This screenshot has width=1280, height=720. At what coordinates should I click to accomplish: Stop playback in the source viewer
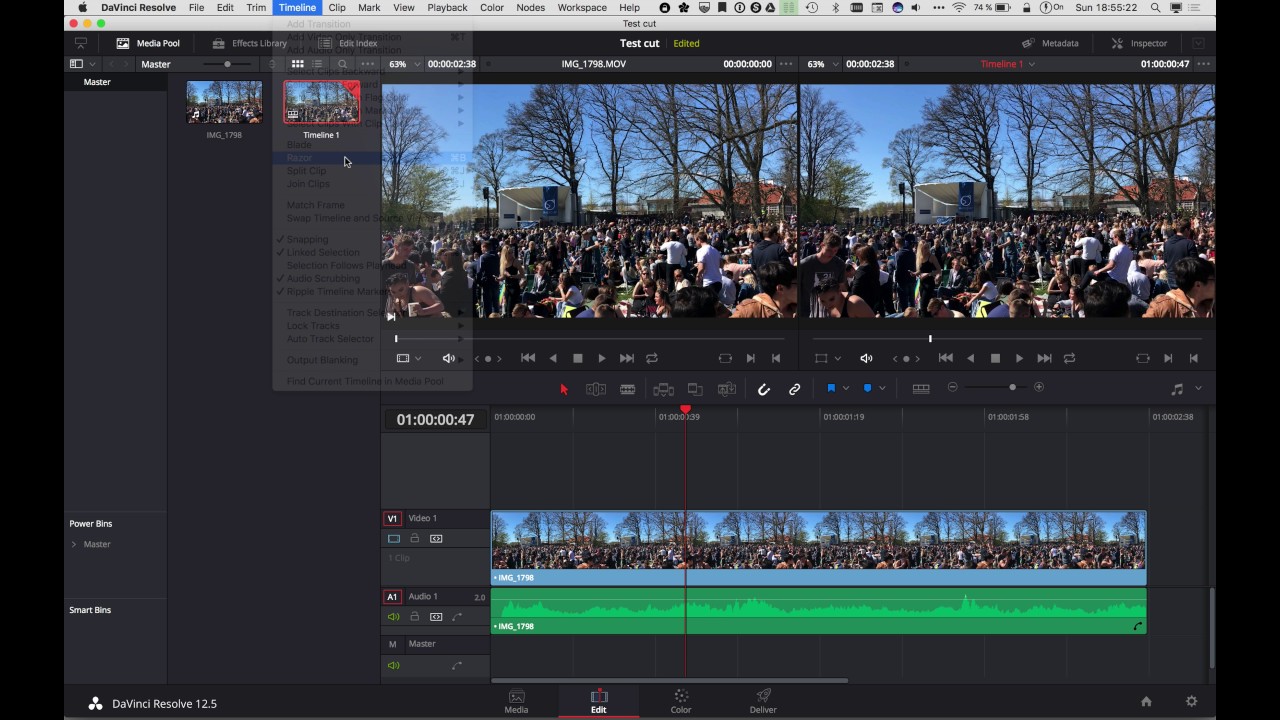[x=577, y=358]
